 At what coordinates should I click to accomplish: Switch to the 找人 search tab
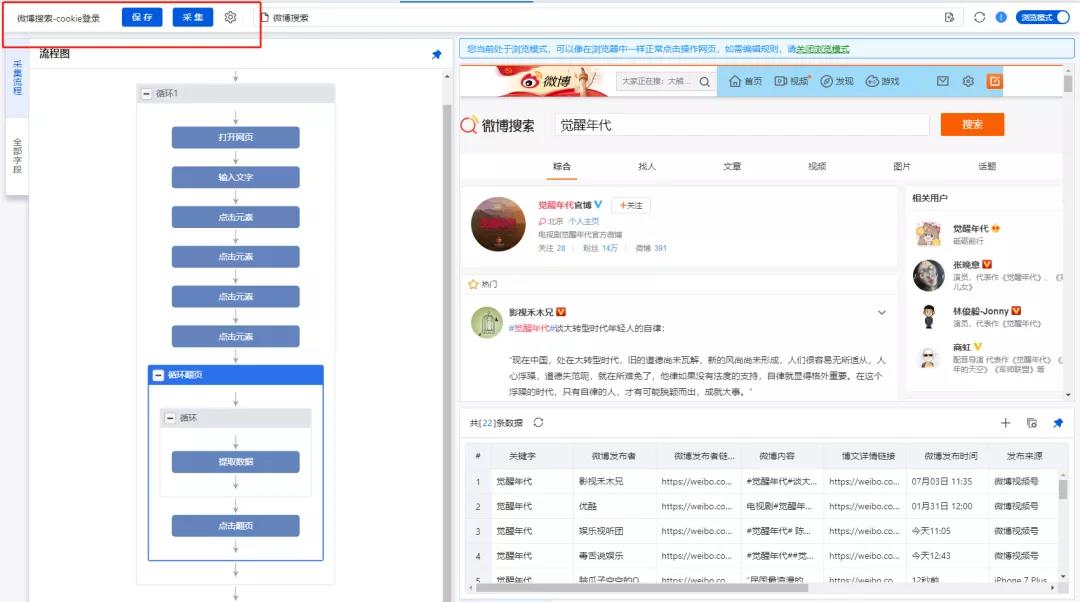pyautogui.click(x=647, y=166)
